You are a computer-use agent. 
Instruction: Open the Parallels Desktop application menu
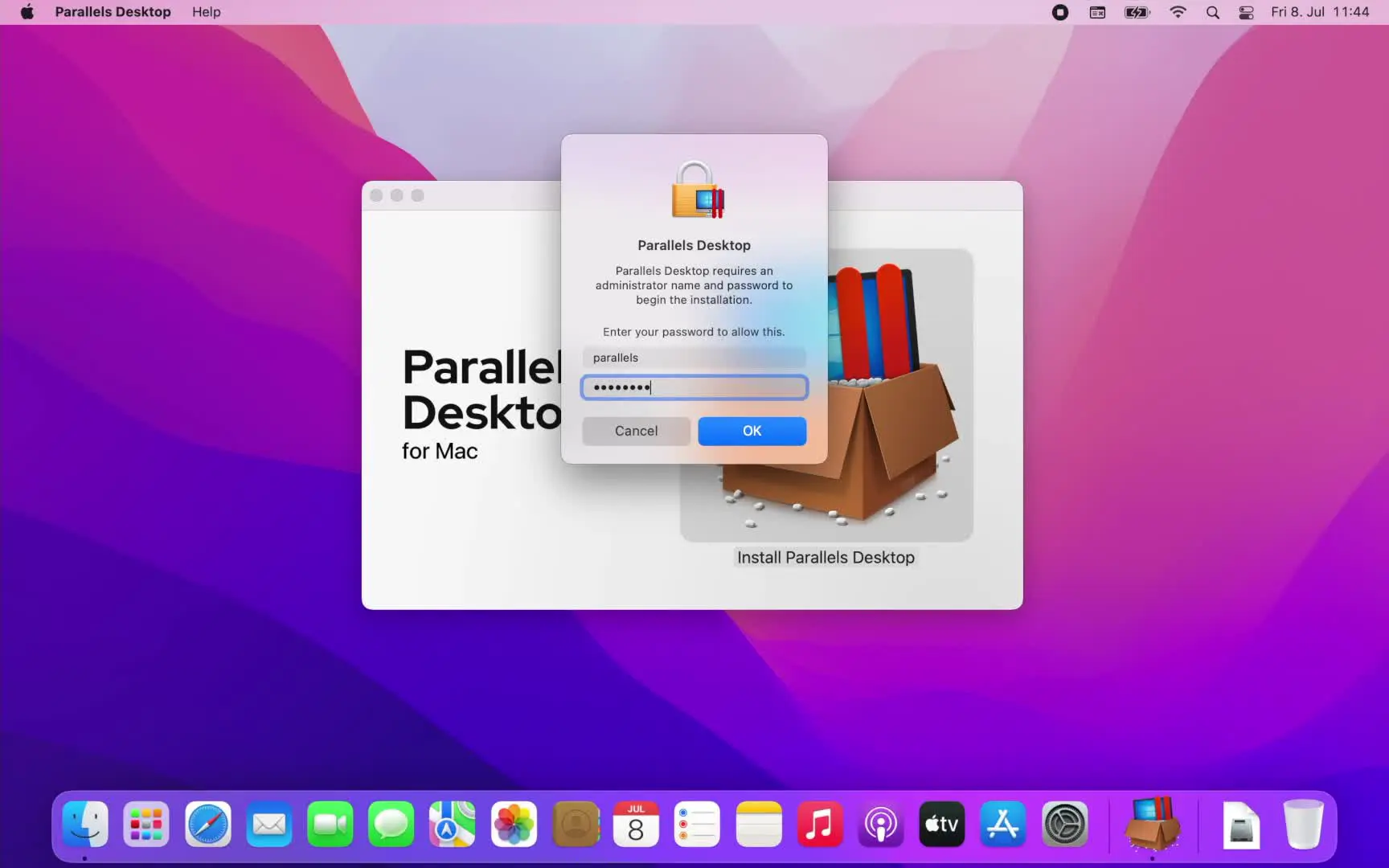113,12
